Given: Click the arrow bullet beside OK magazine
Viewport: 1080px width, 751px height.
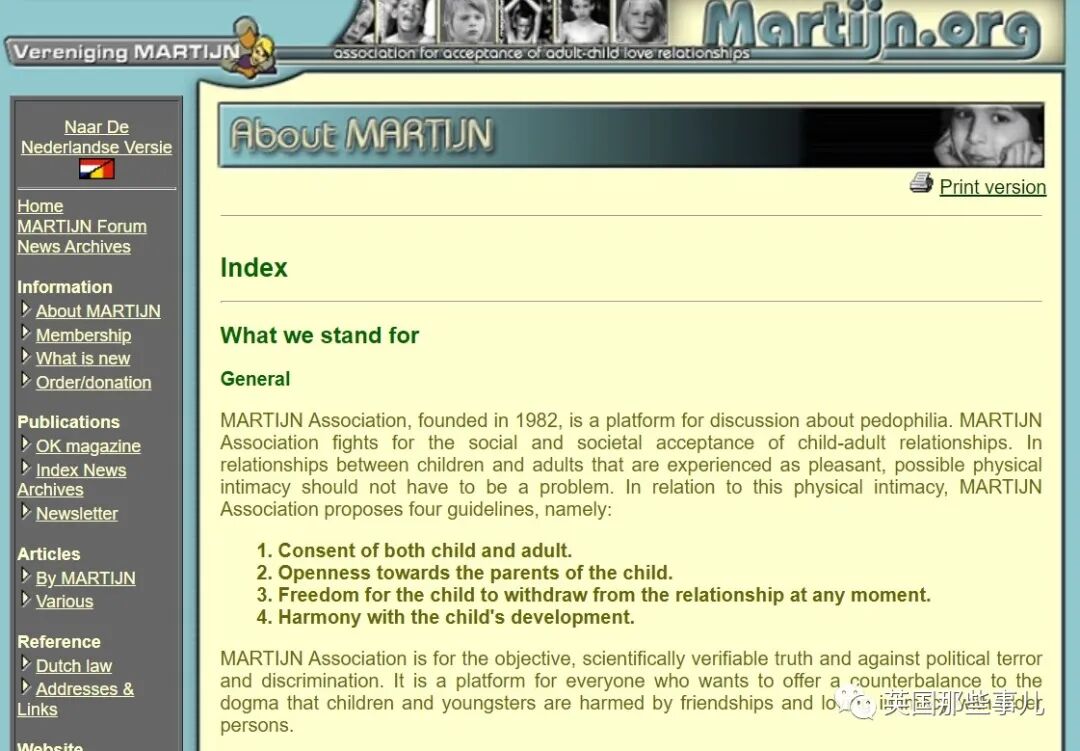Looking at the screenshot, I should coord(25,444).
